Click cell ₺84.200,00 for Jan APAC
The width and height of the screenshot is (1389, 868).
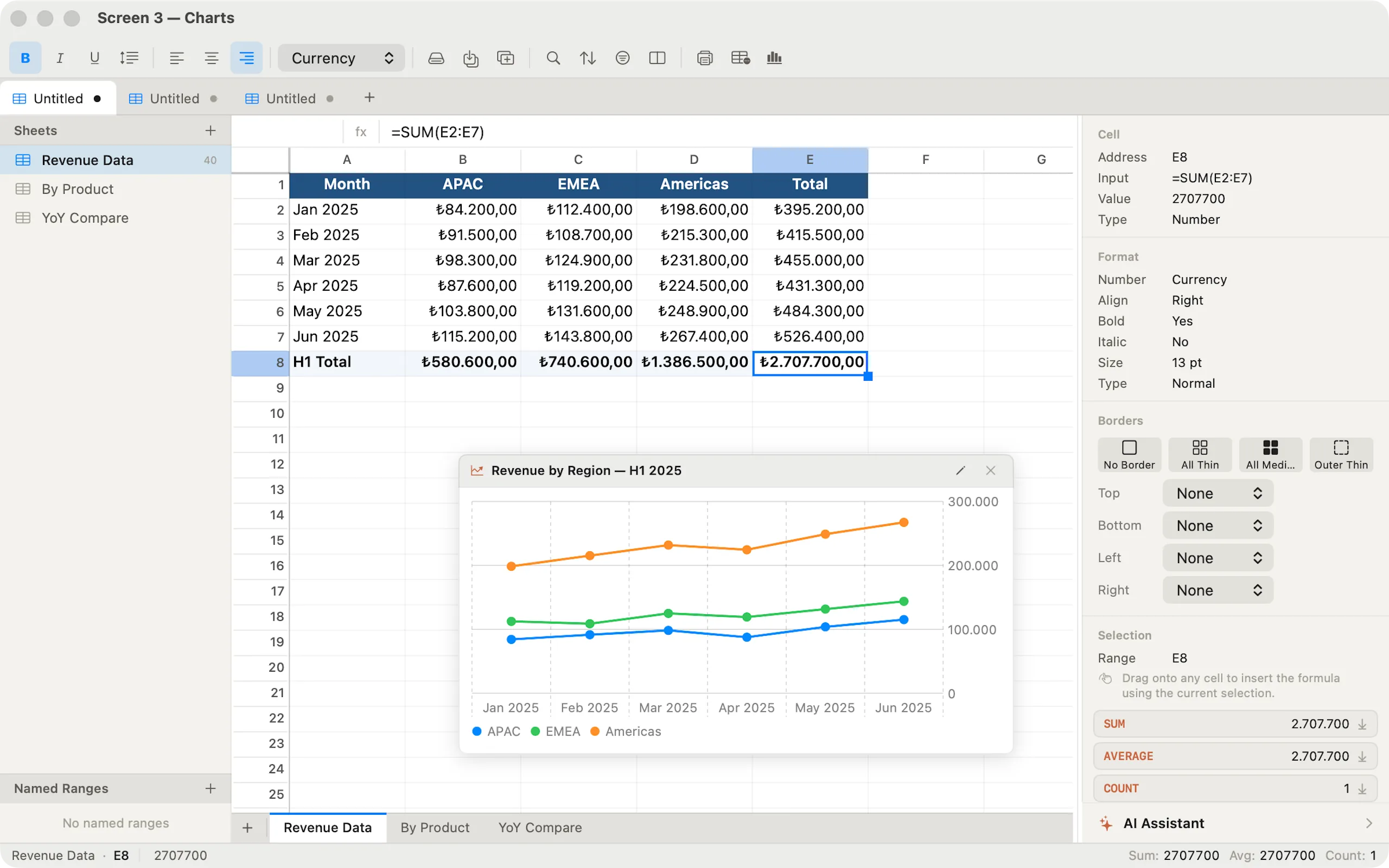[x=463, y=209]
